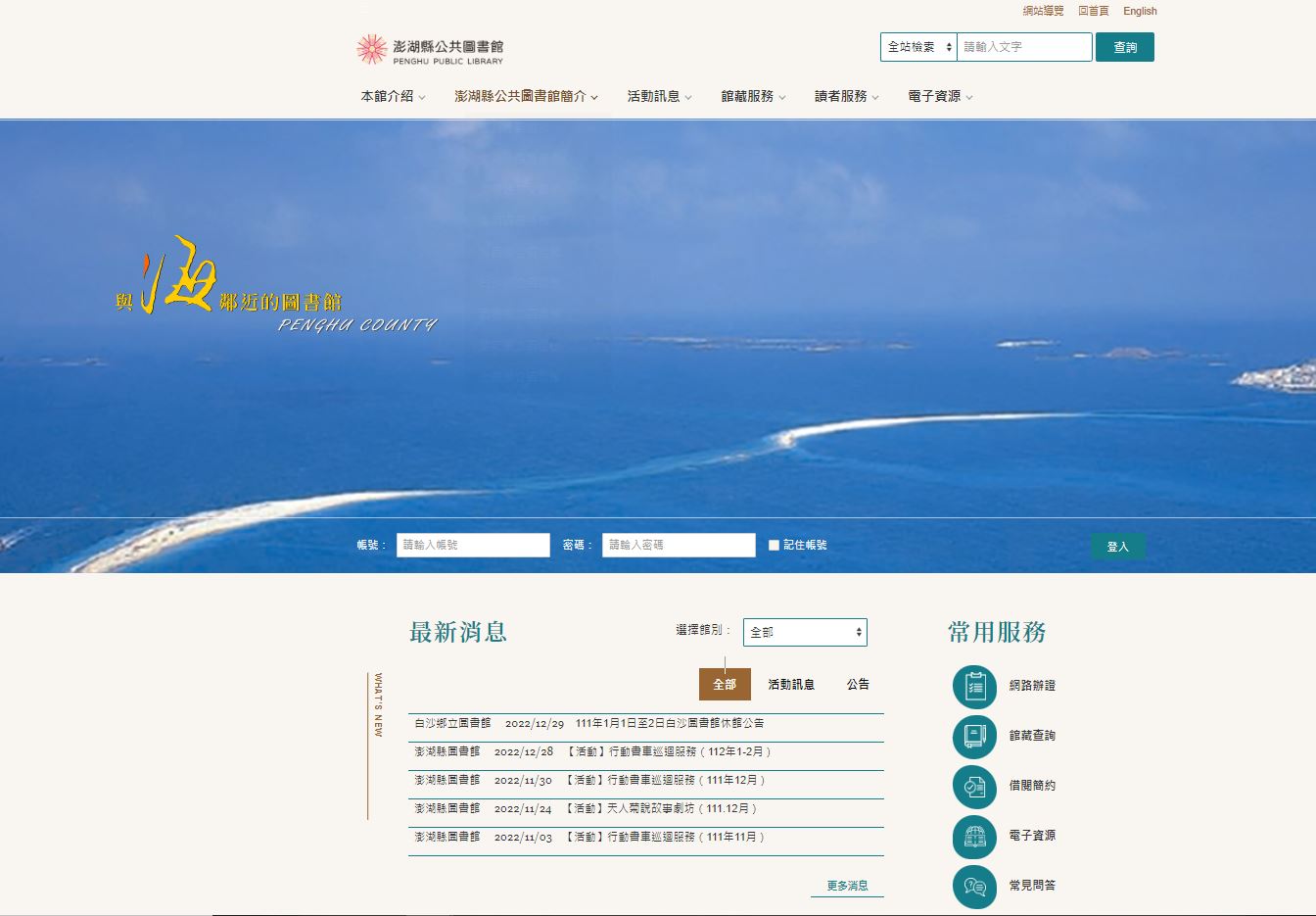The width and height of the screenshot is (1316, 916).
Task: Go to 回首頁 home link
Action: point(1094,11)
